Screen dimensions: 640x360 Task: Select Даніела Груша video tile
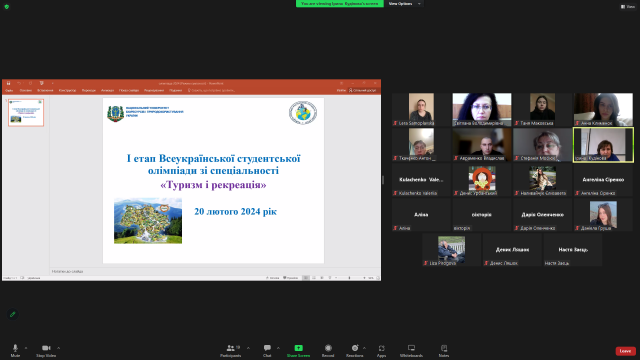pos(603,215)
